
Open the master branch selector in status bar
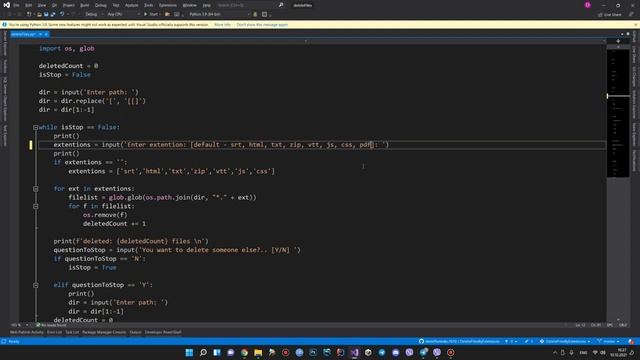[x=608, y=341]
